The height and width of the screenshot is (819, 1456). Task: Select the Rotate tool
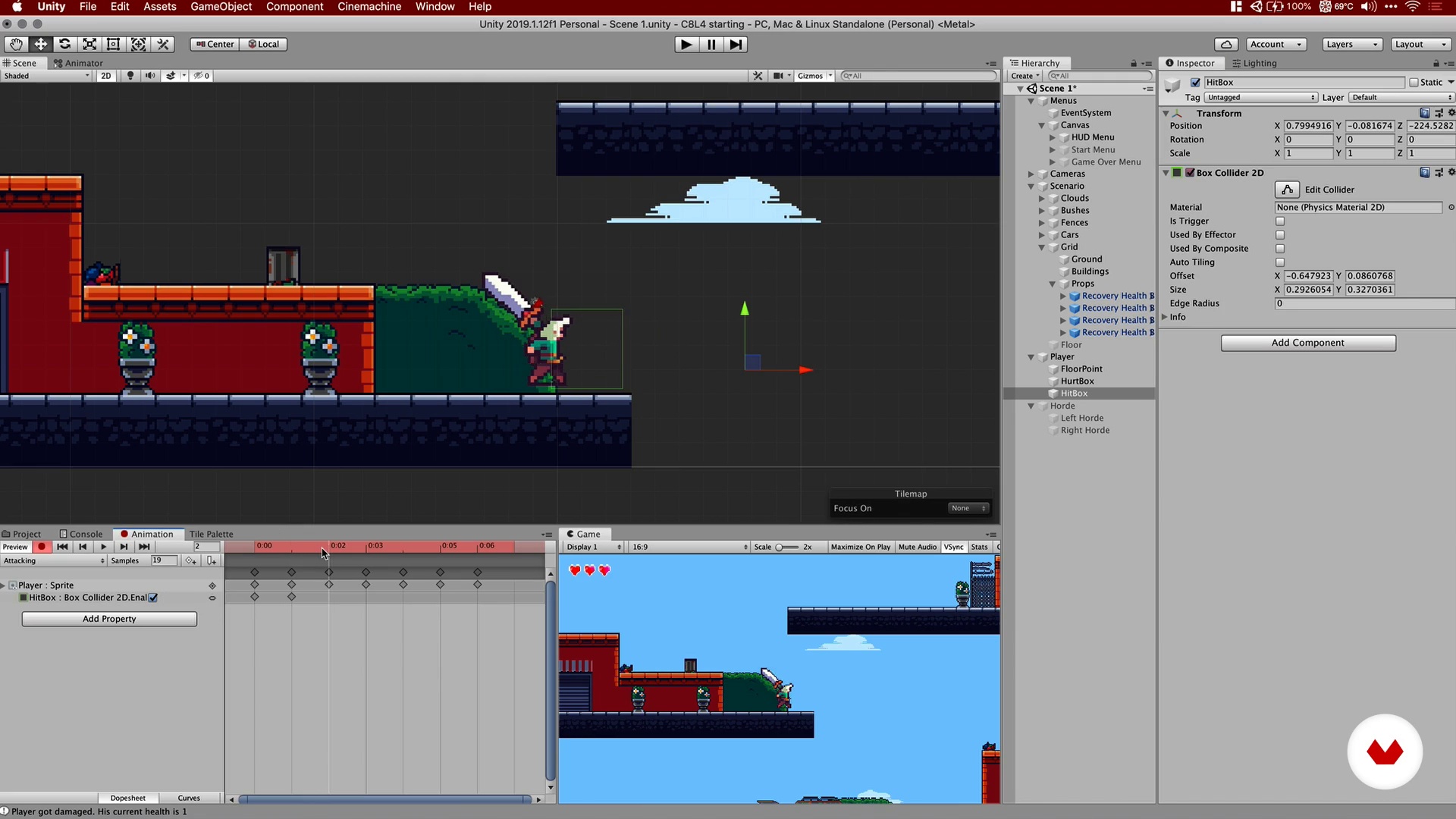(64, 44)
